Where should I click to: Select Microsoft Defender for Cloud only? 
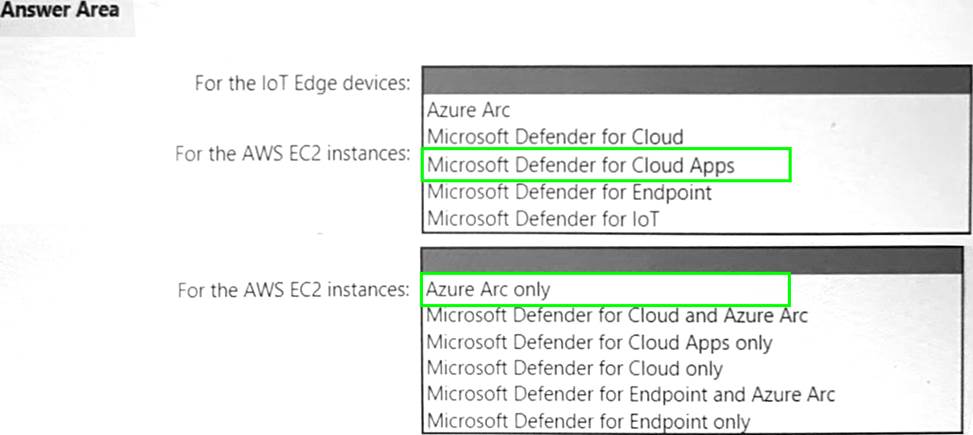574,368
